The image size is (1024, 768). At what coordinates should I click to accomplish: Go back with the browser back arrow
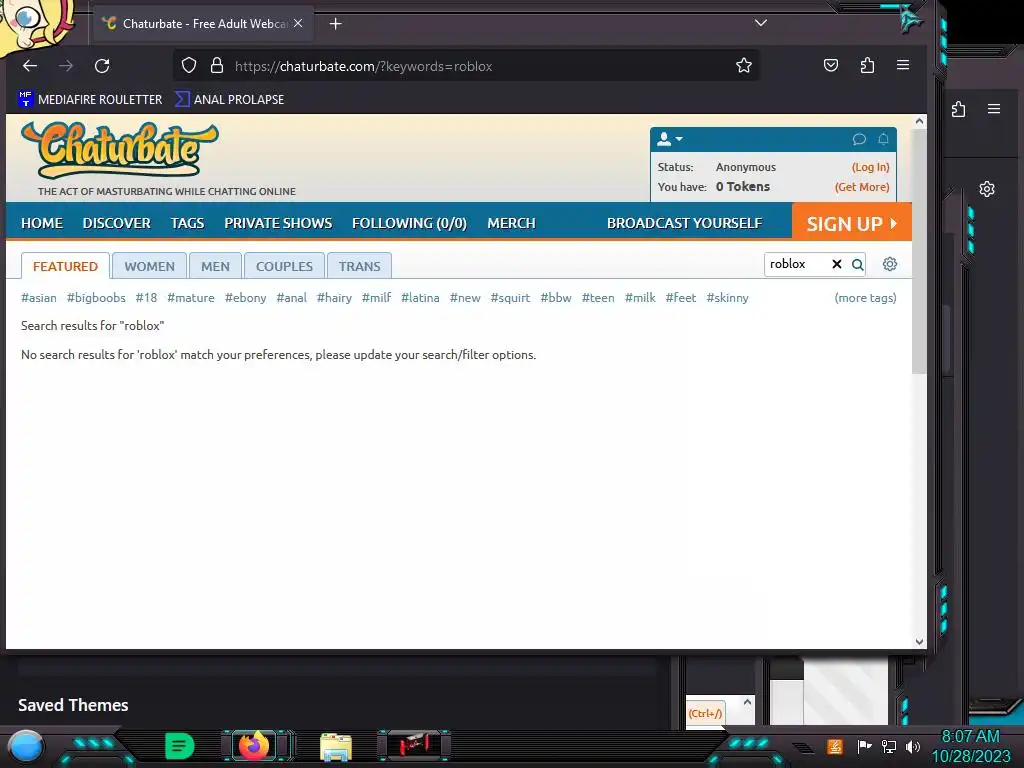tap(30, 65)
